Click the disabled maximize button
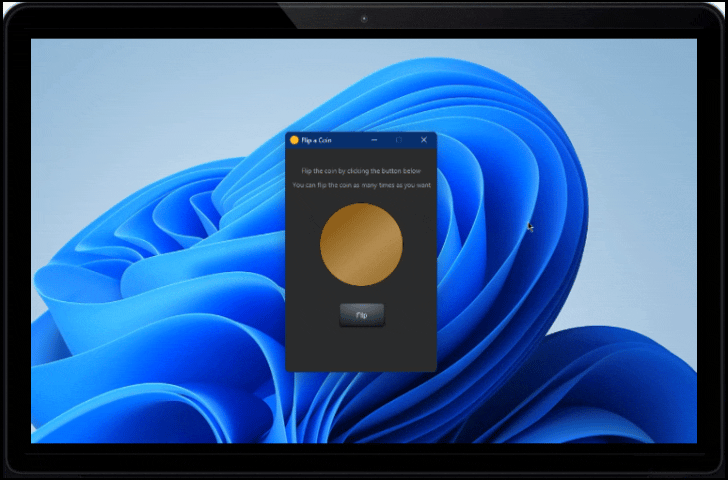The height and width of the screenshot is (480, 728). click(x=399, y=140)
